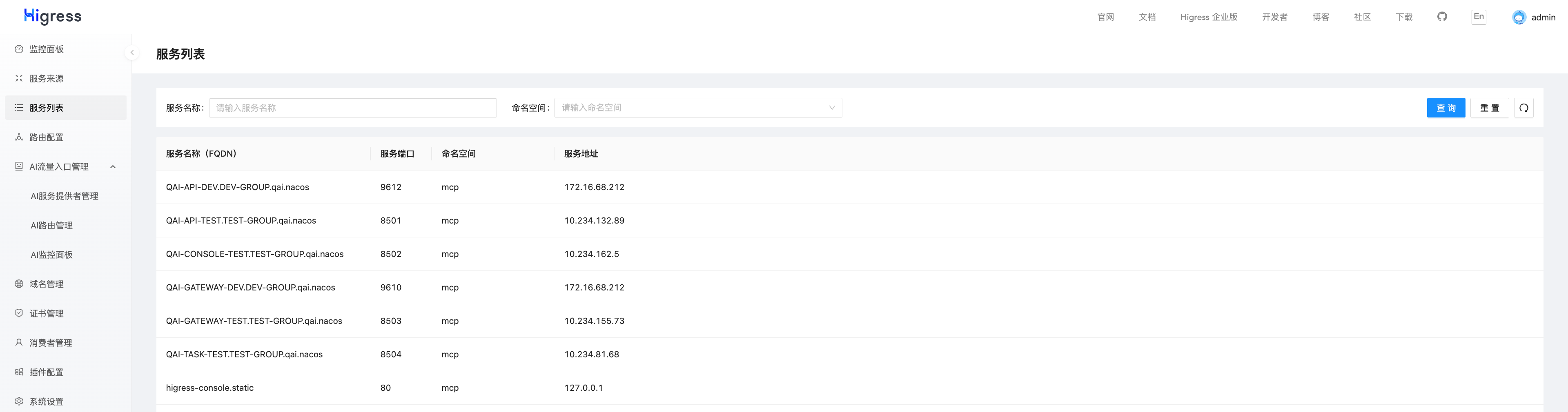The width and height of the screenshot is (1568, 412).
Task: Click the 服务列表 list icon
Action: 19,108
